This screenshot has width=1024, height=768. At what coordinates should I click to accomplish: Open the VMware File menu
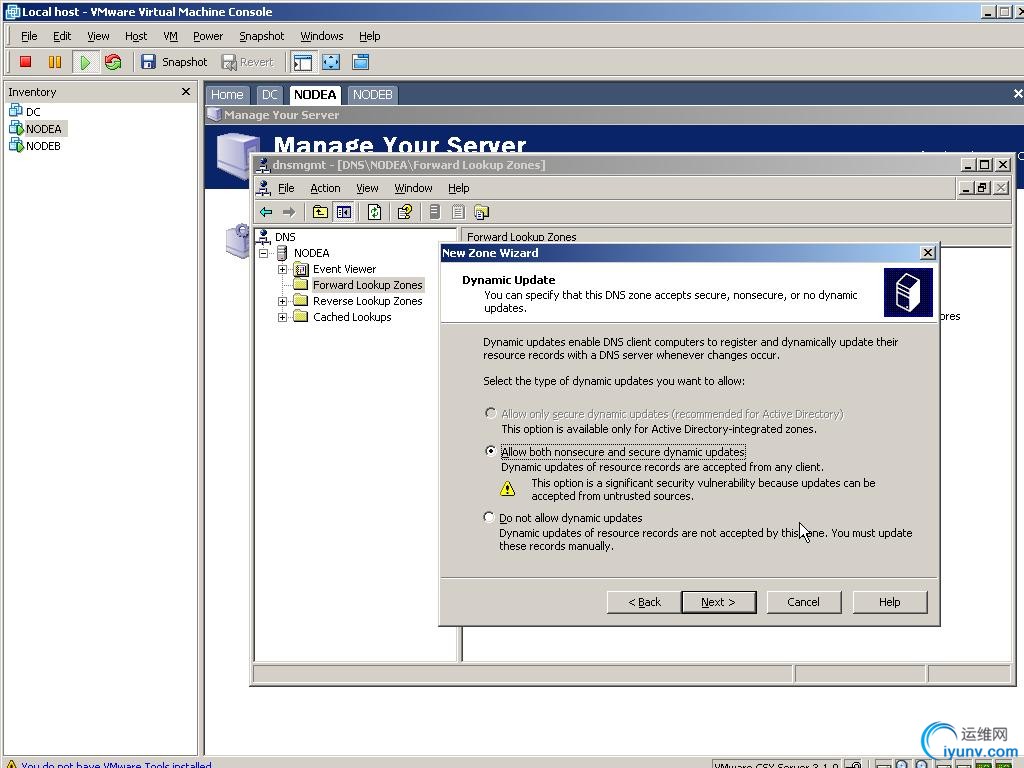click(29, 36)
